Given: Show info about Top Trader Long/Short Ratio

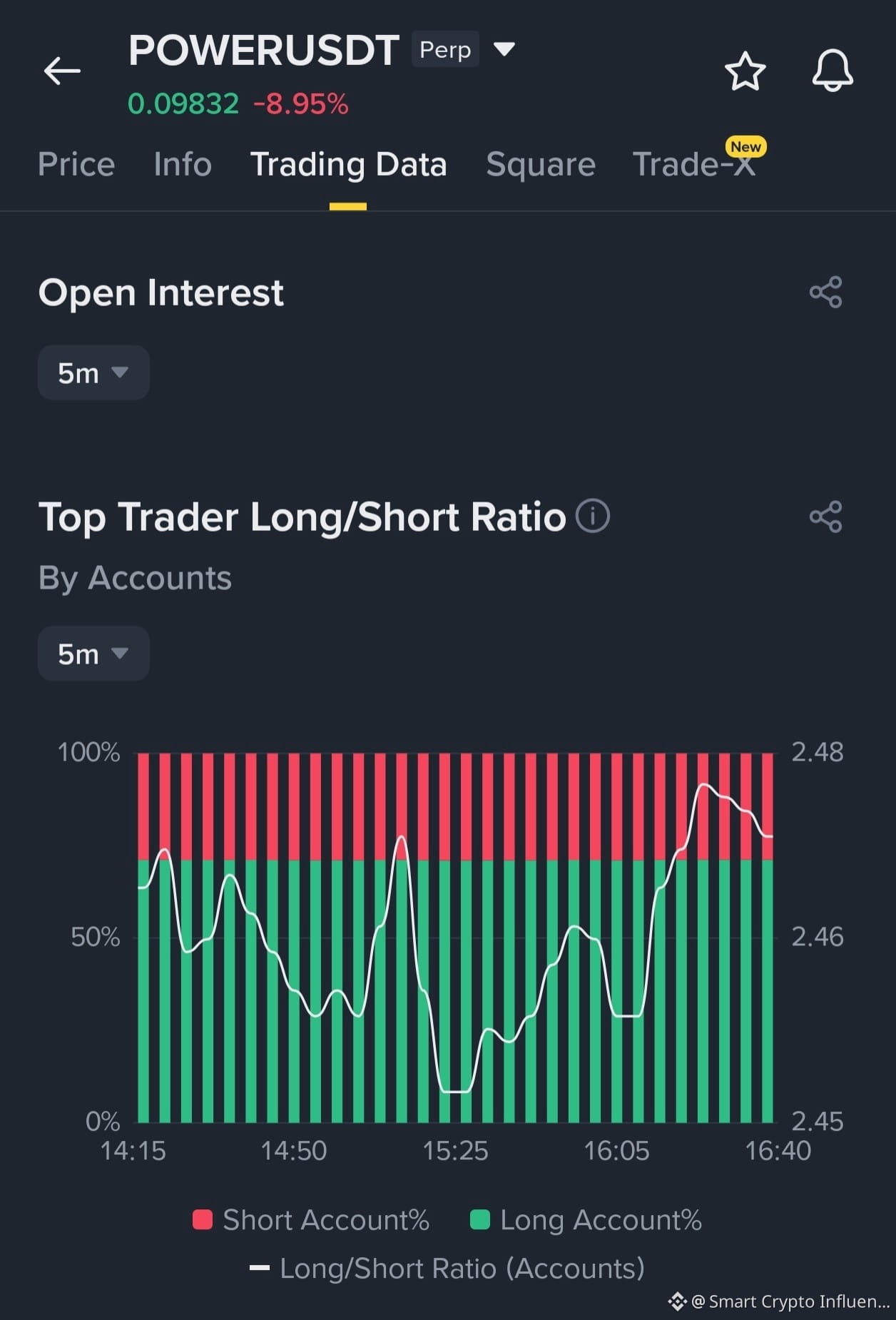Looking at the screenshot, I should (x=593, y=516).
